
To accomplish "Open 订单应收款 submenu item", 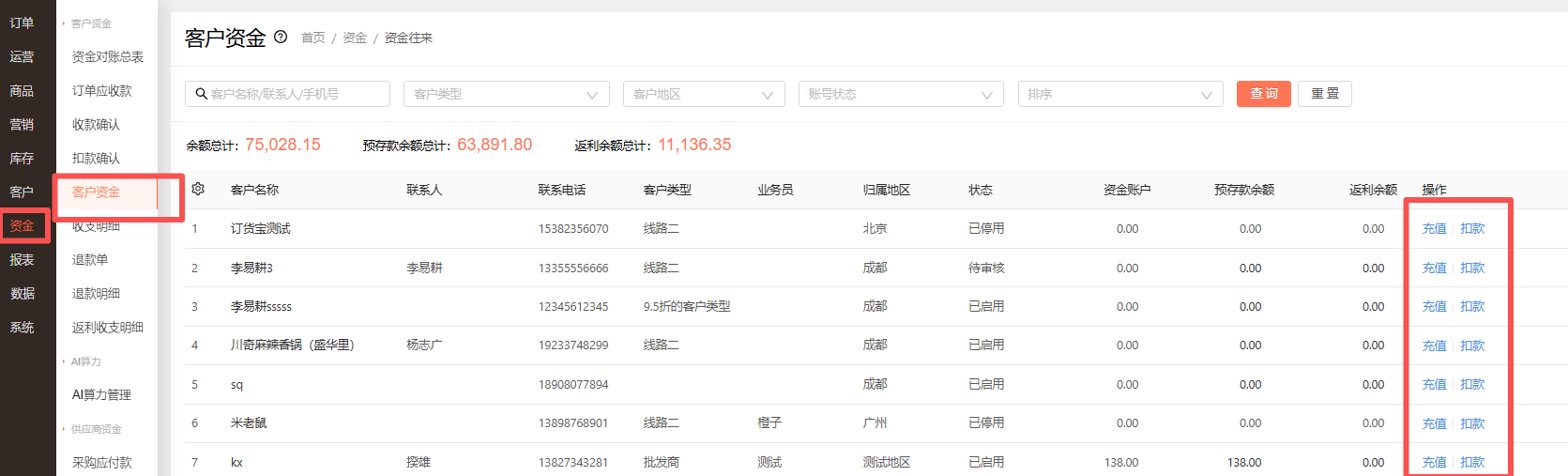I will click(x=102, y=91).
